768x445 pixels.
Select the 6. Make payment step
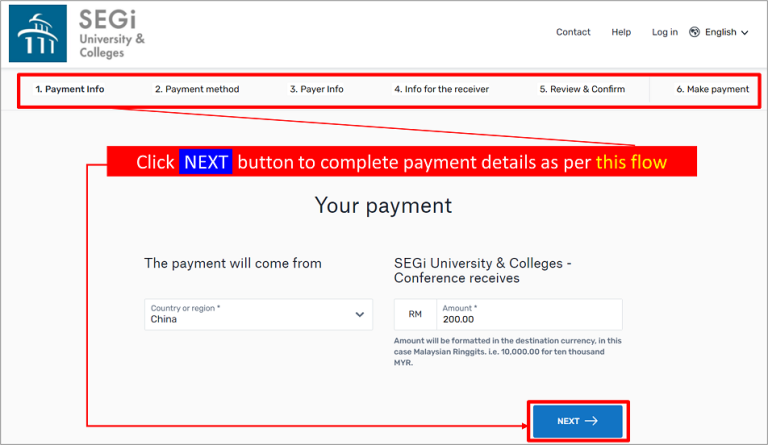pyautogui.click(x=712, y=89)
